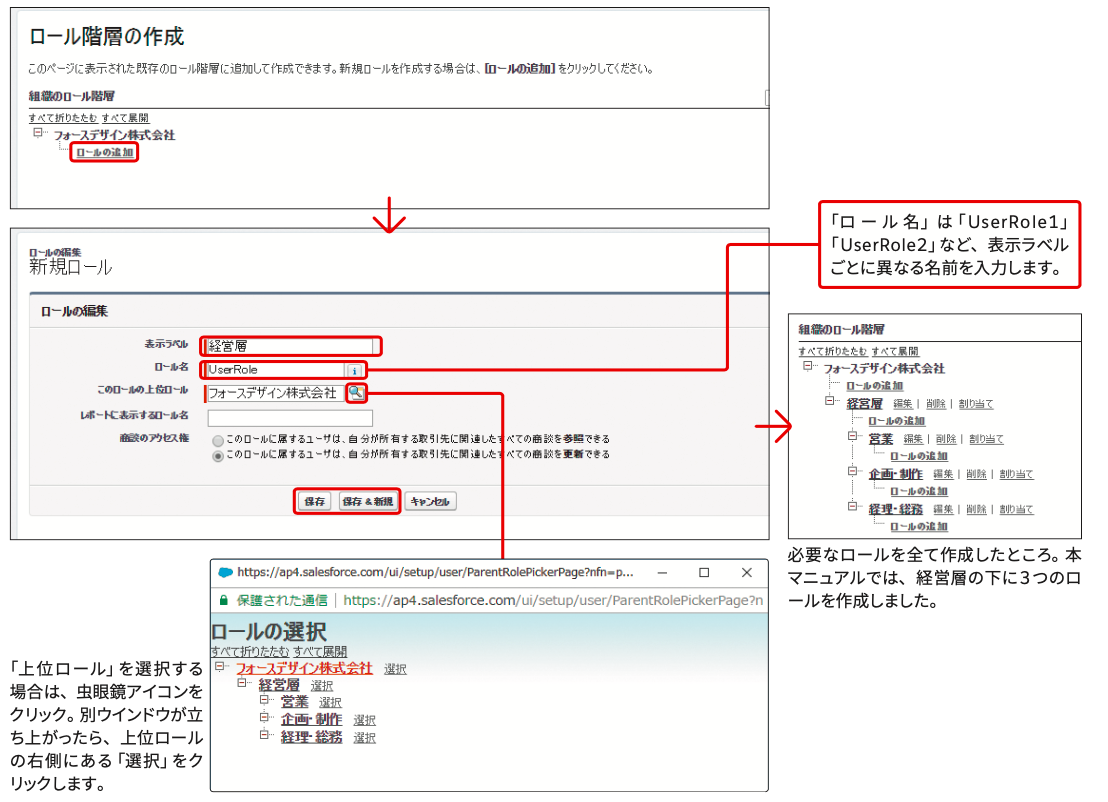The height and width of the screenshot is (802, 1108).
Task: Click フォースデザイン株式会社 name in role picker popup
Action: point(304,668)
